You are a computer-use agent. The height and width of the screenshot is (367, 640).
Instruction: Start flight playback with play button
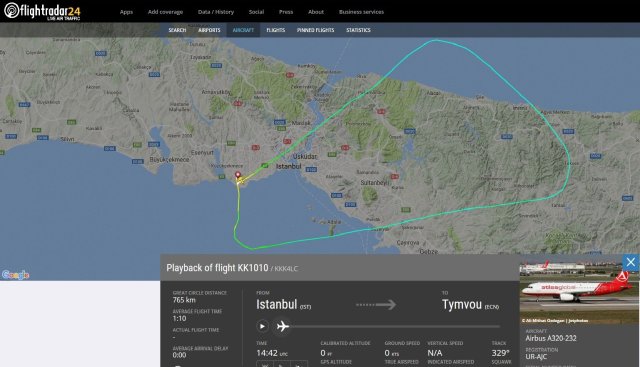click(x=262, y=326)
